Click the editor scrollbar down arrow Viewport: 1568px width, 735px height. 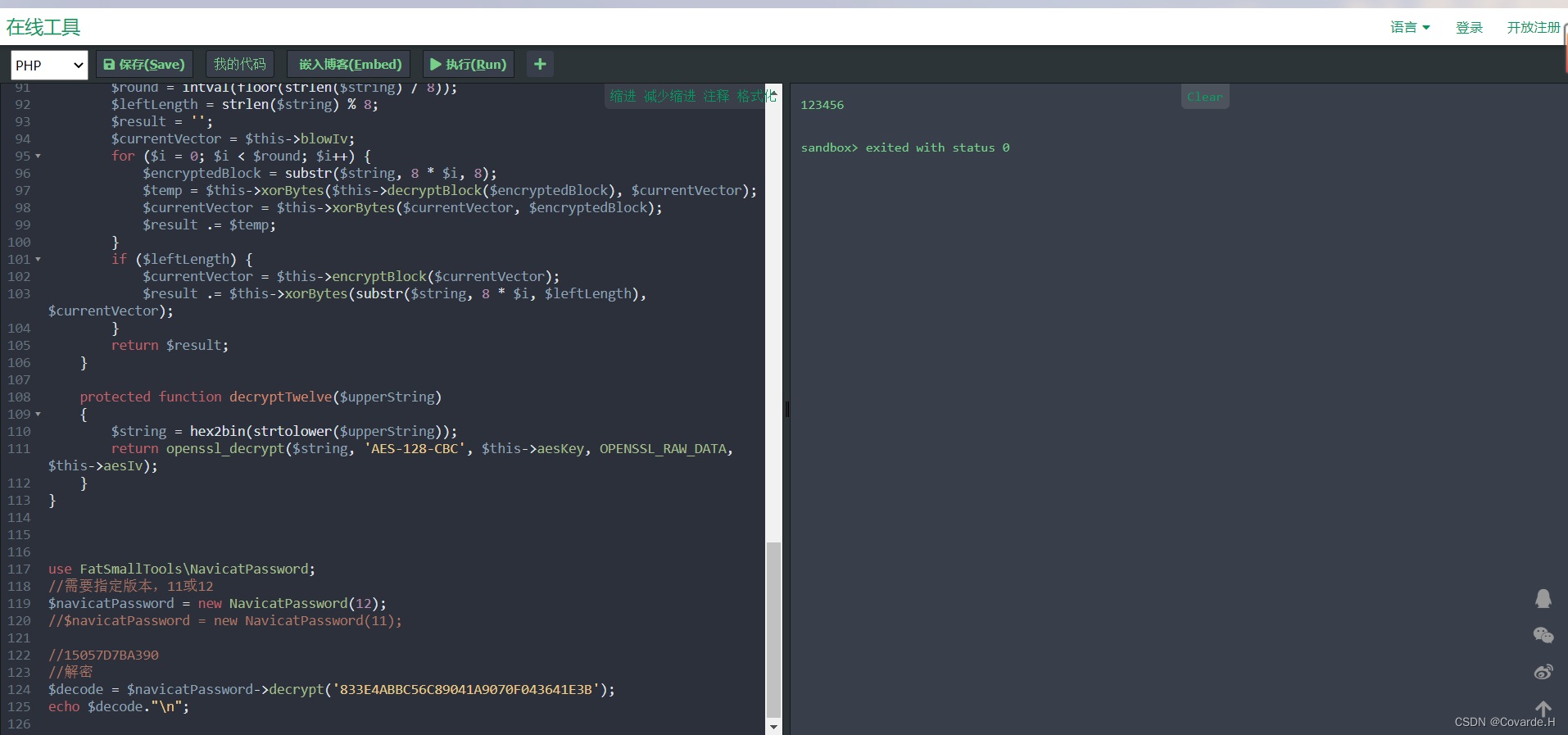[773, 727]
